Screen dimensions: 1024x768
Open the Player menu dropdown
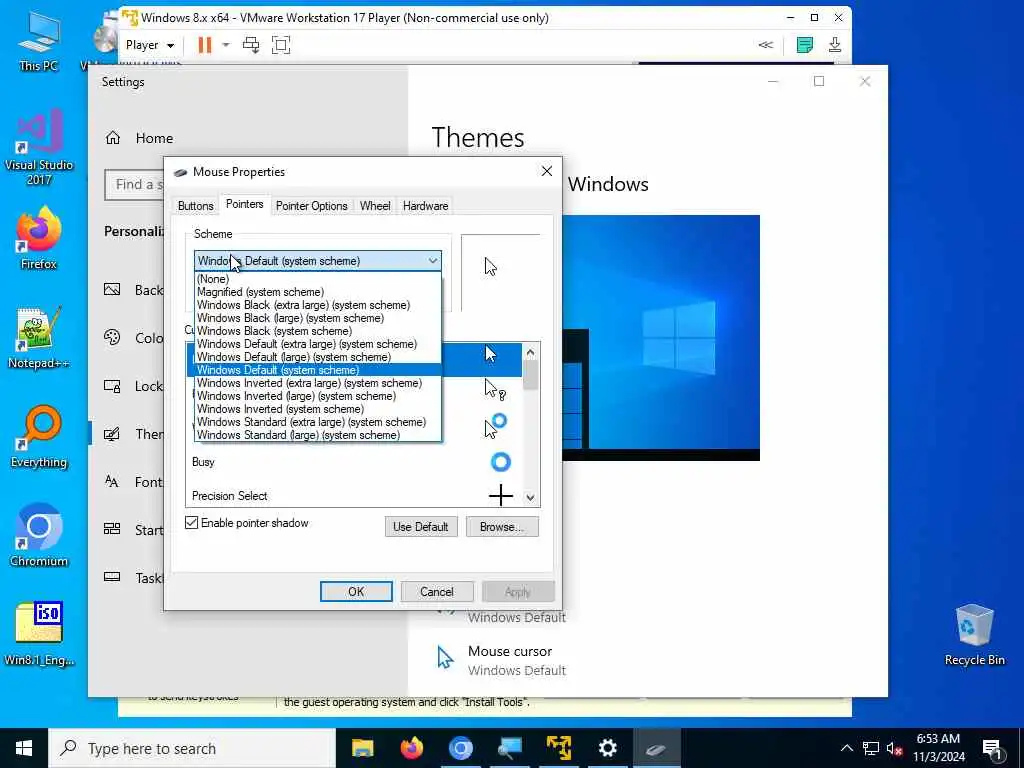coord(150,45)
